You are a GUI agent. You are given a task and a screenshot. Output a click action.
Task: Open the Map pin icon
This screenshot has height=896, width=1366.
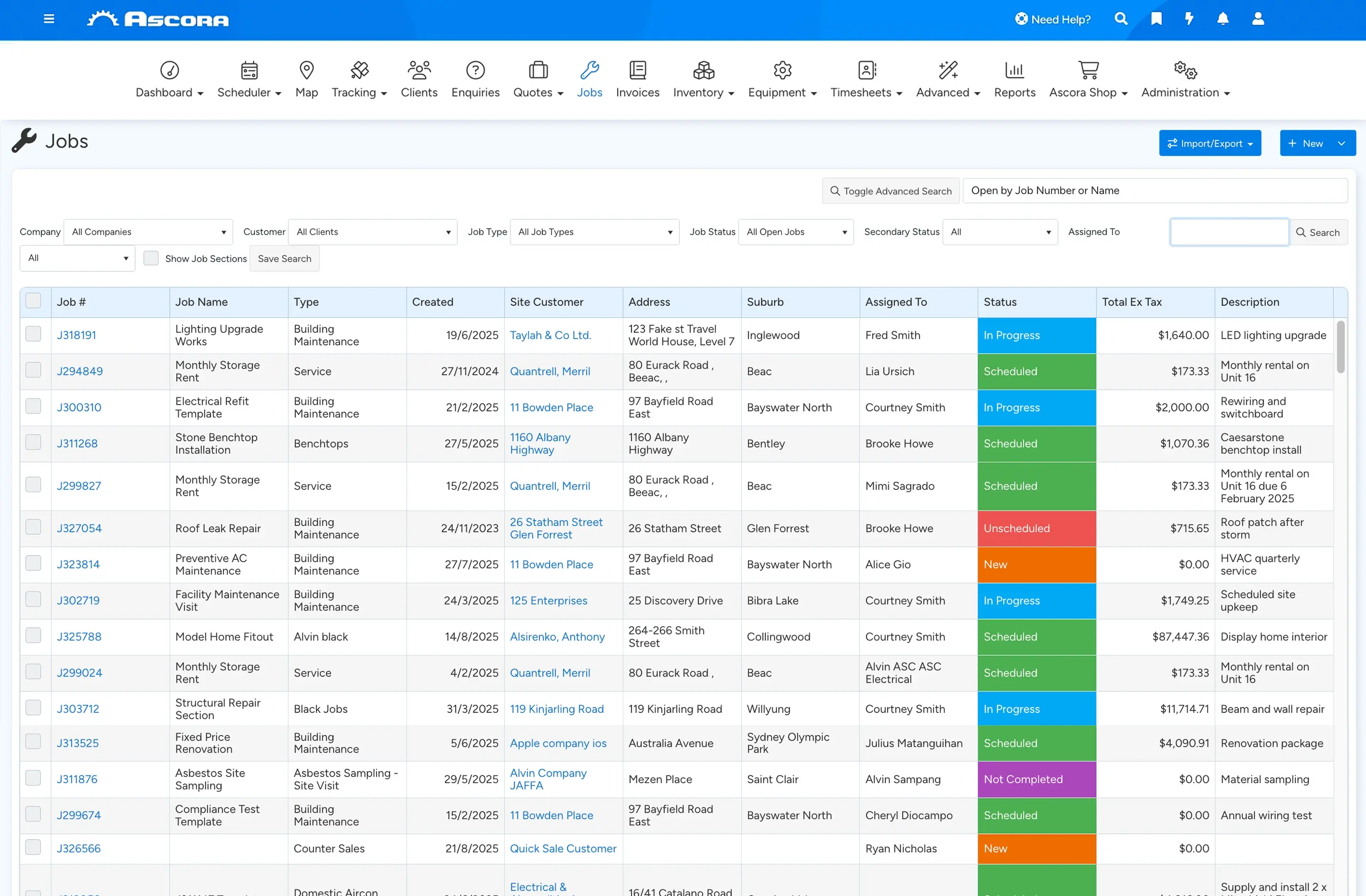[306, 70]
